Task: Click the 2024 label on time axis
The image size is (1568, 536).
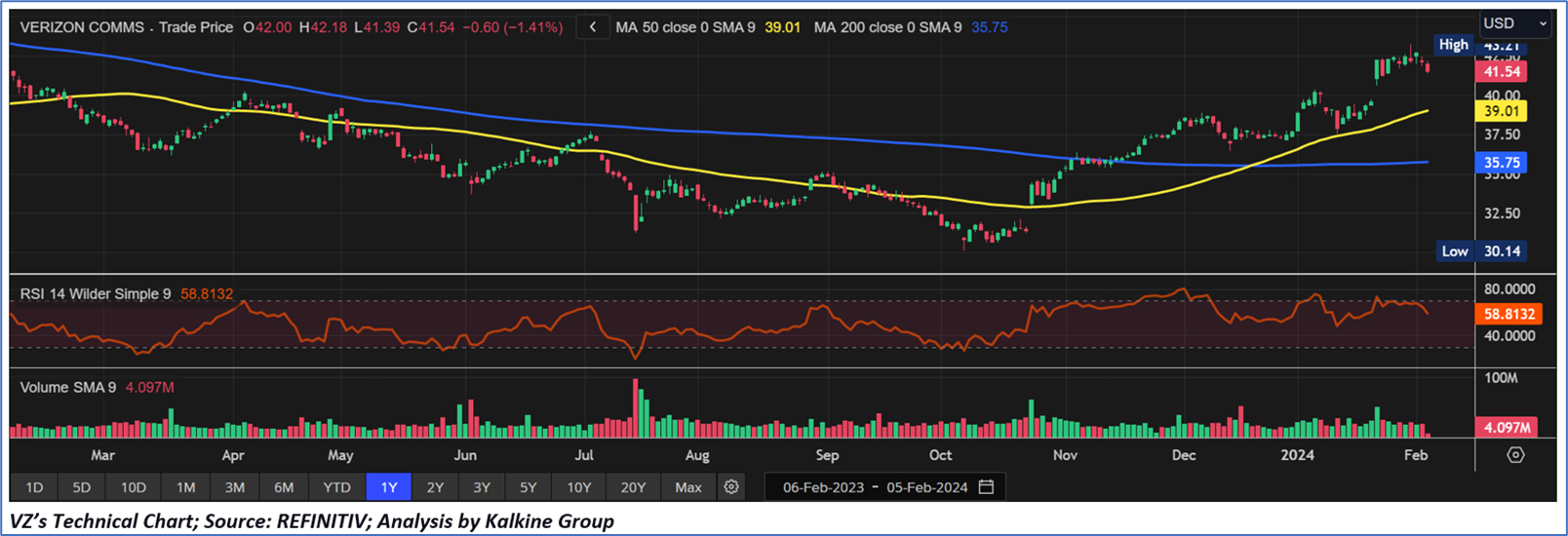Action: tap(1297, 455)
